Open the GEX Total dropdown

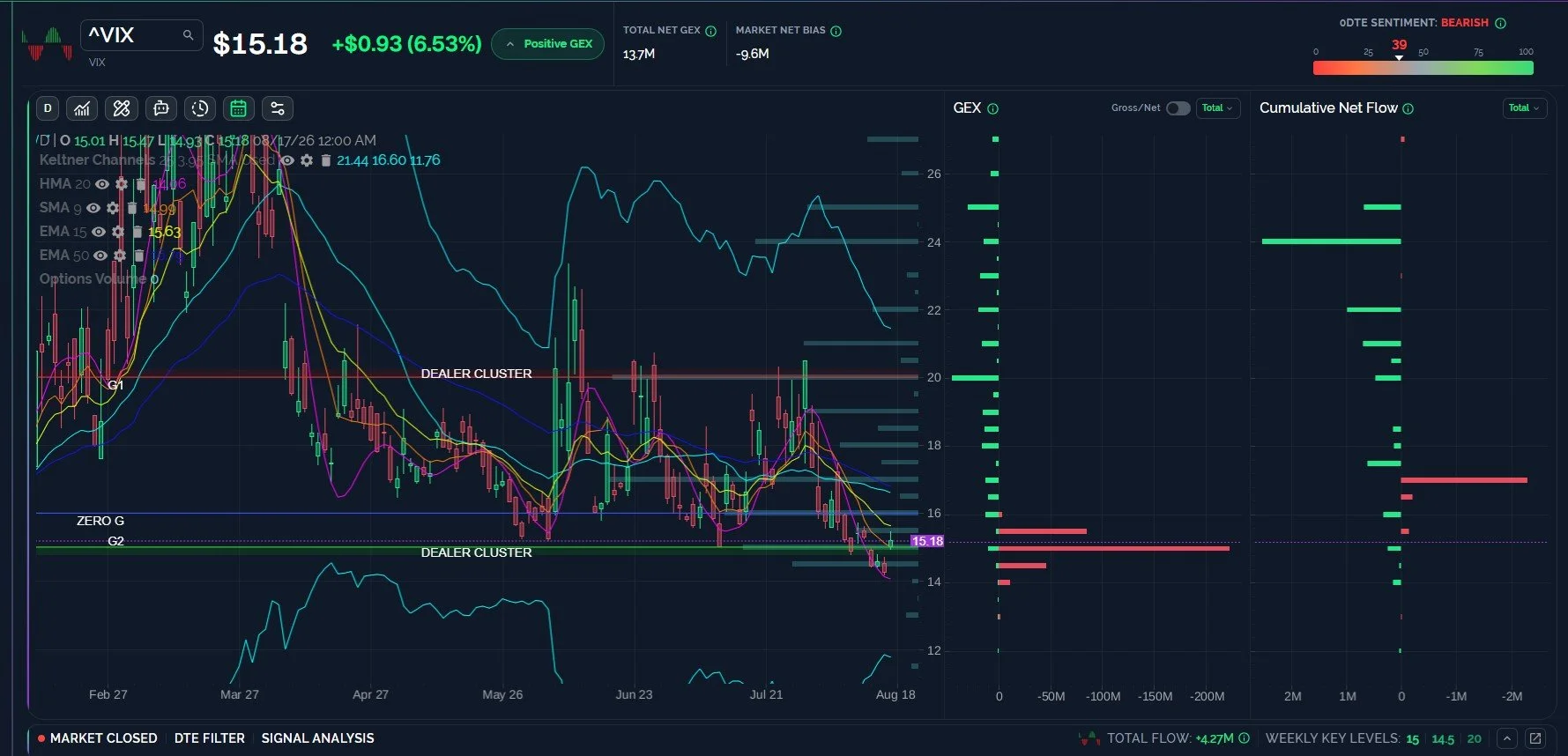(1218, 108)
